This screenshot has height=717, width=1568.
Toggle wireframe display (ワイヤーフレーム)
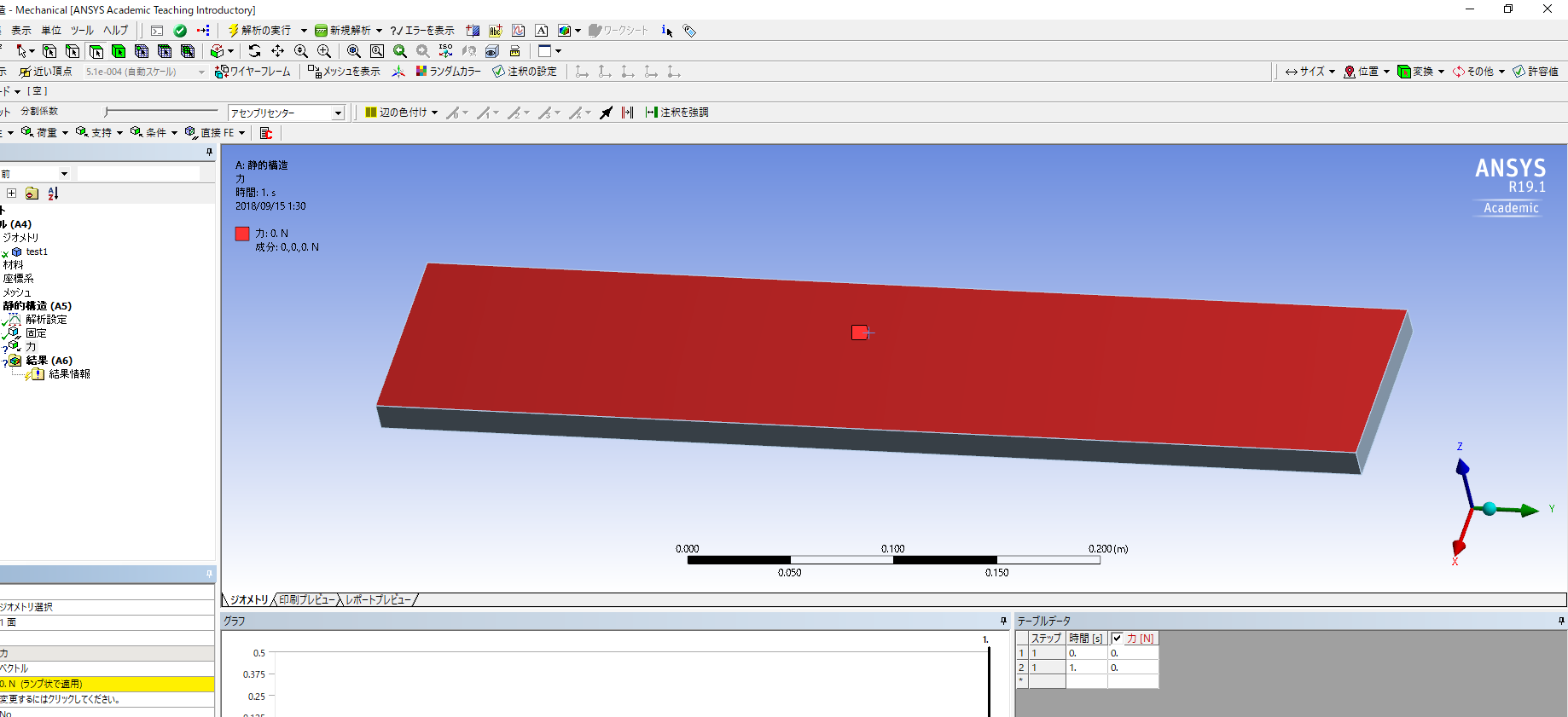253,72
